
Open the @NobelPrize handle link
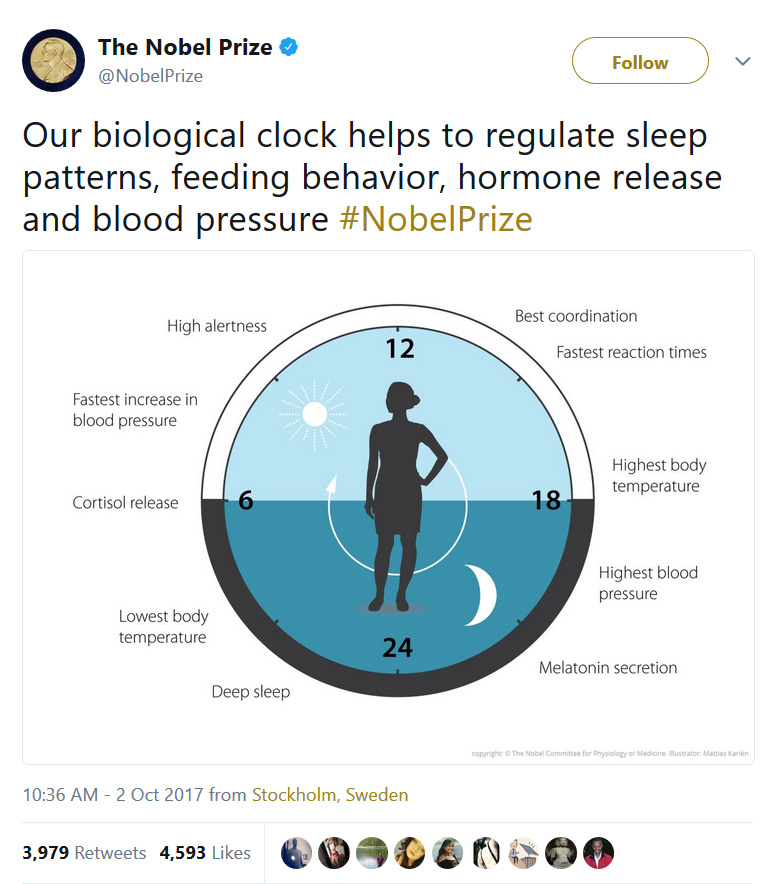point(150,76)
